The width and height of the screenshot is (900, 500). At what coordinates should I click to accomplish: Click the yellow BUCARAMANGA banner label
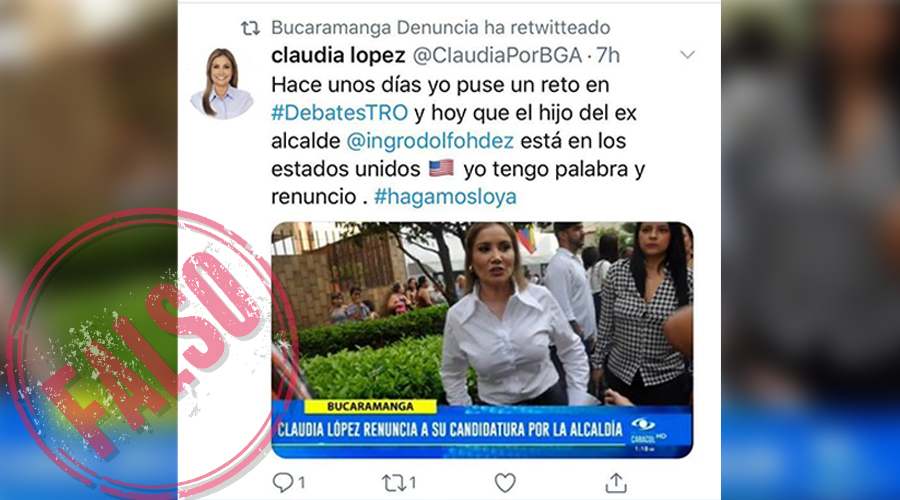coord(370,406)
